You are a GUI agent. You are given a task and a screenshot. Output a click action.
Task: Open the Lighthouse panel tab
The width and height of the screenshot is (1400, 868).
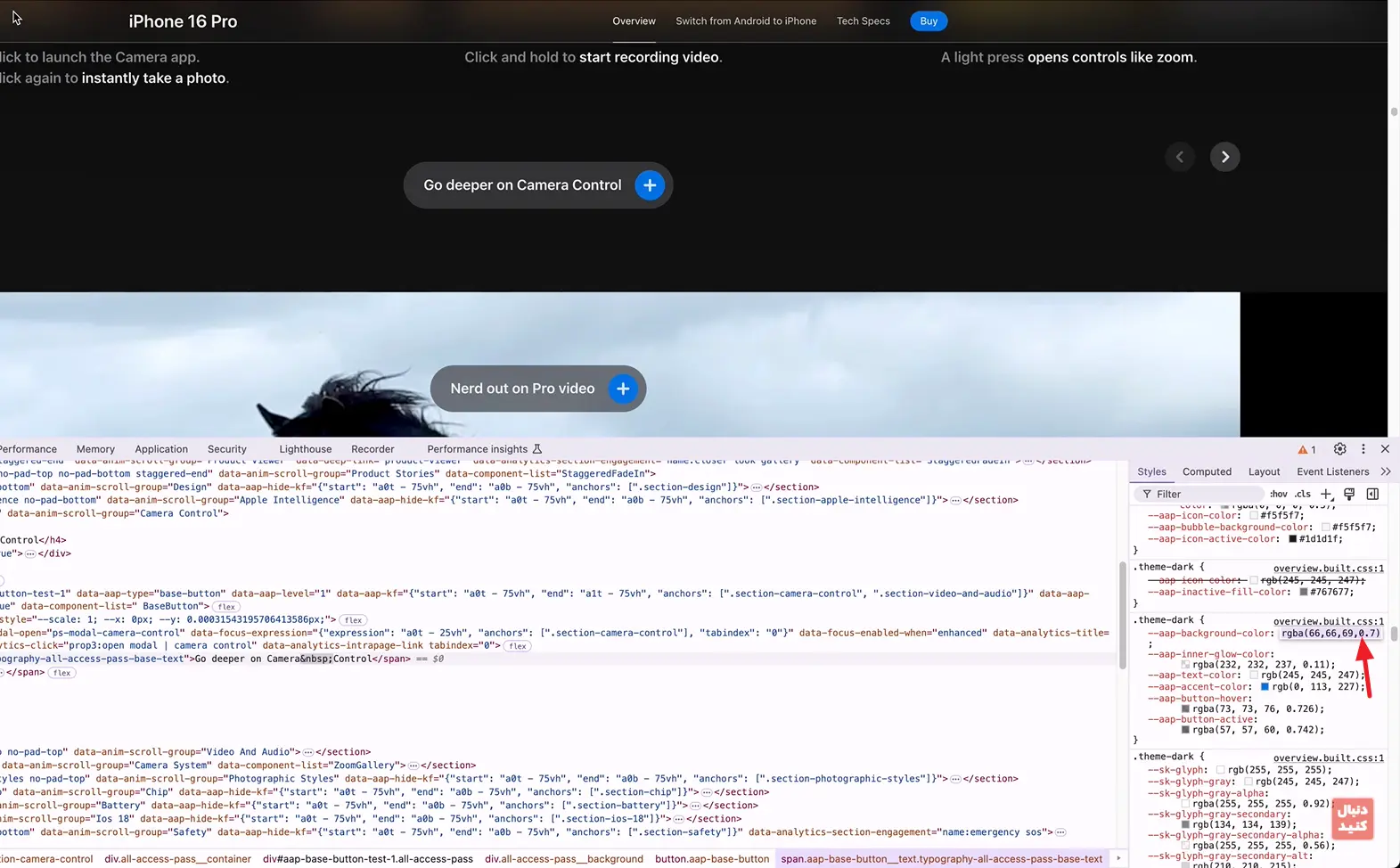[306, 449]
